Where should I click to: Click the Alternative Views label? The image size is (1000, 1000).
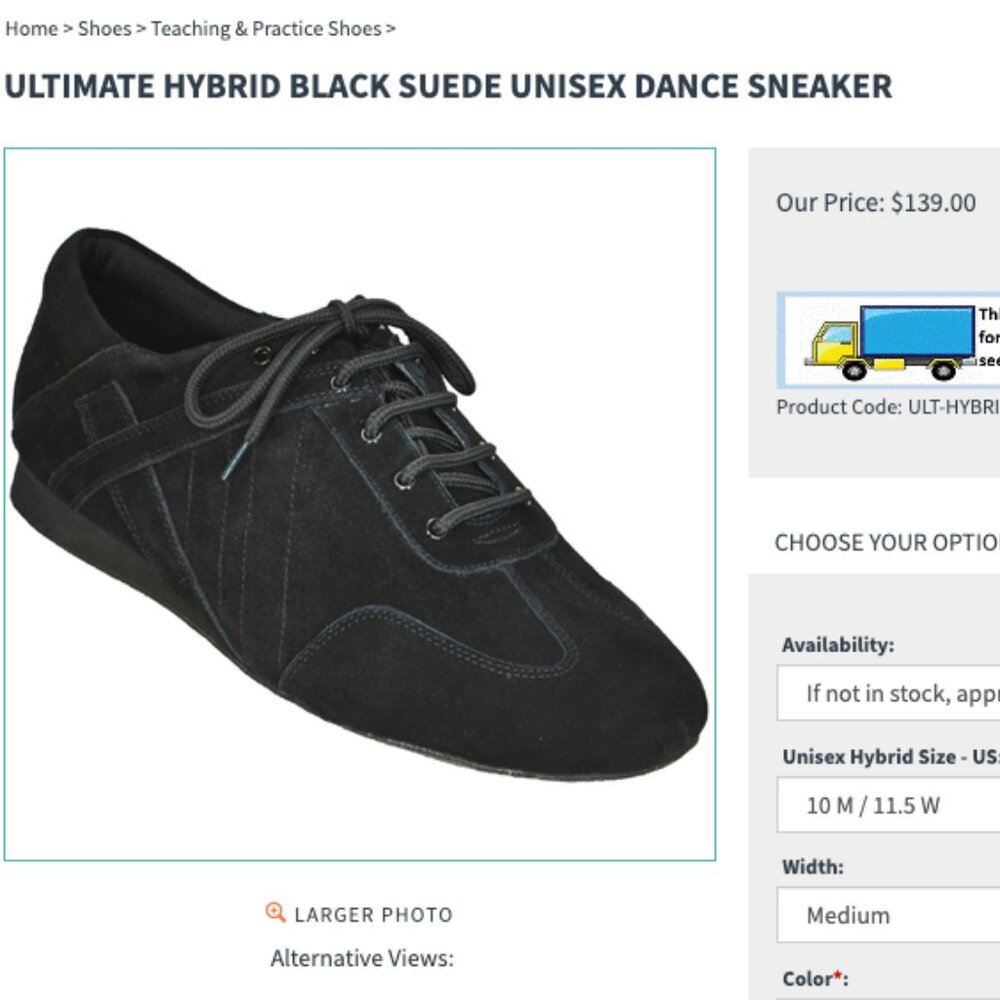click(363, 956)
